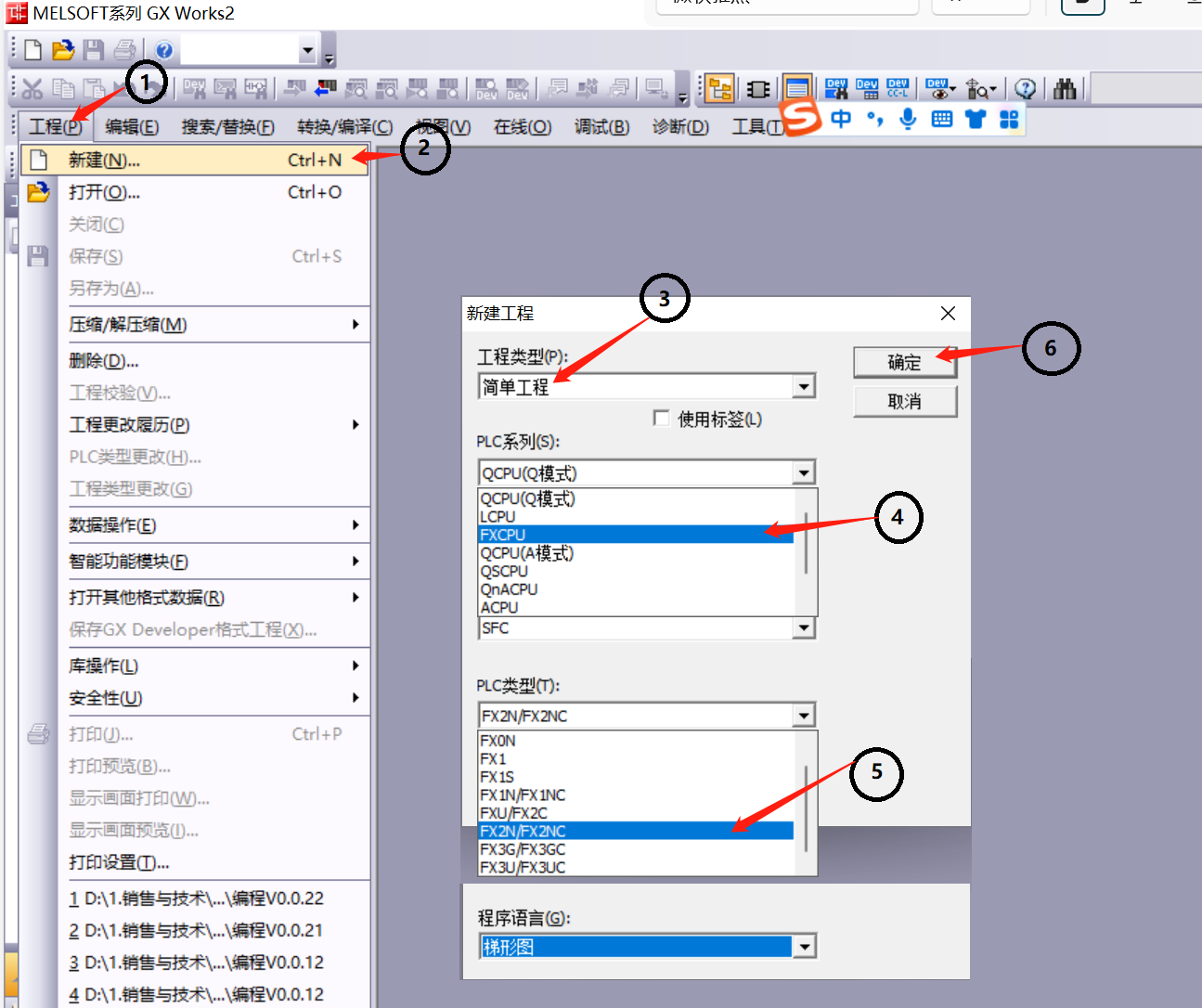This screenshot has width=1202, height=1008.
Task: Open the Sogou toolbox grid icon
Action: click(x=1009, y=119)
